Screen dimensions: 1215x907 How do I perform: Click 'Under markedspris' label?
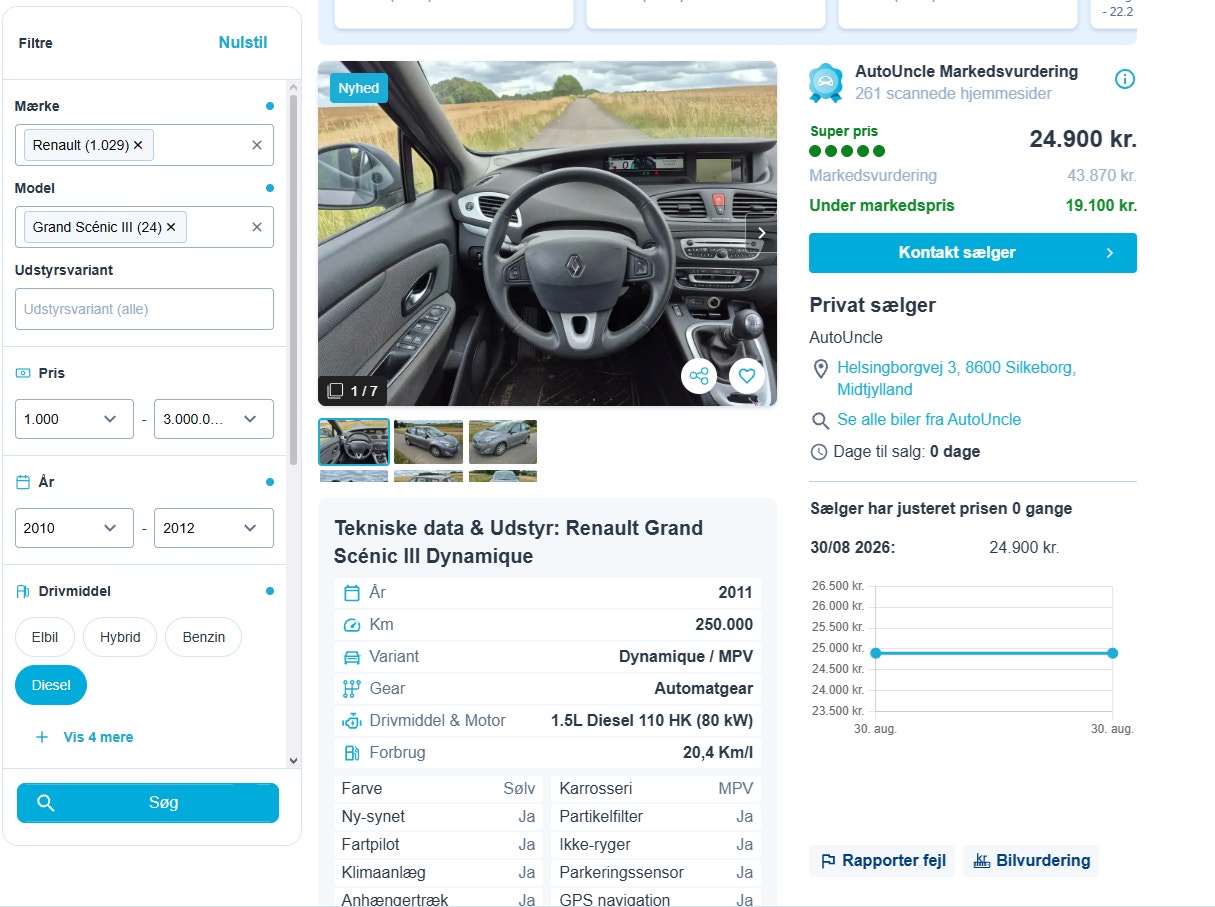pyautogui.click(x=882, y=206)
